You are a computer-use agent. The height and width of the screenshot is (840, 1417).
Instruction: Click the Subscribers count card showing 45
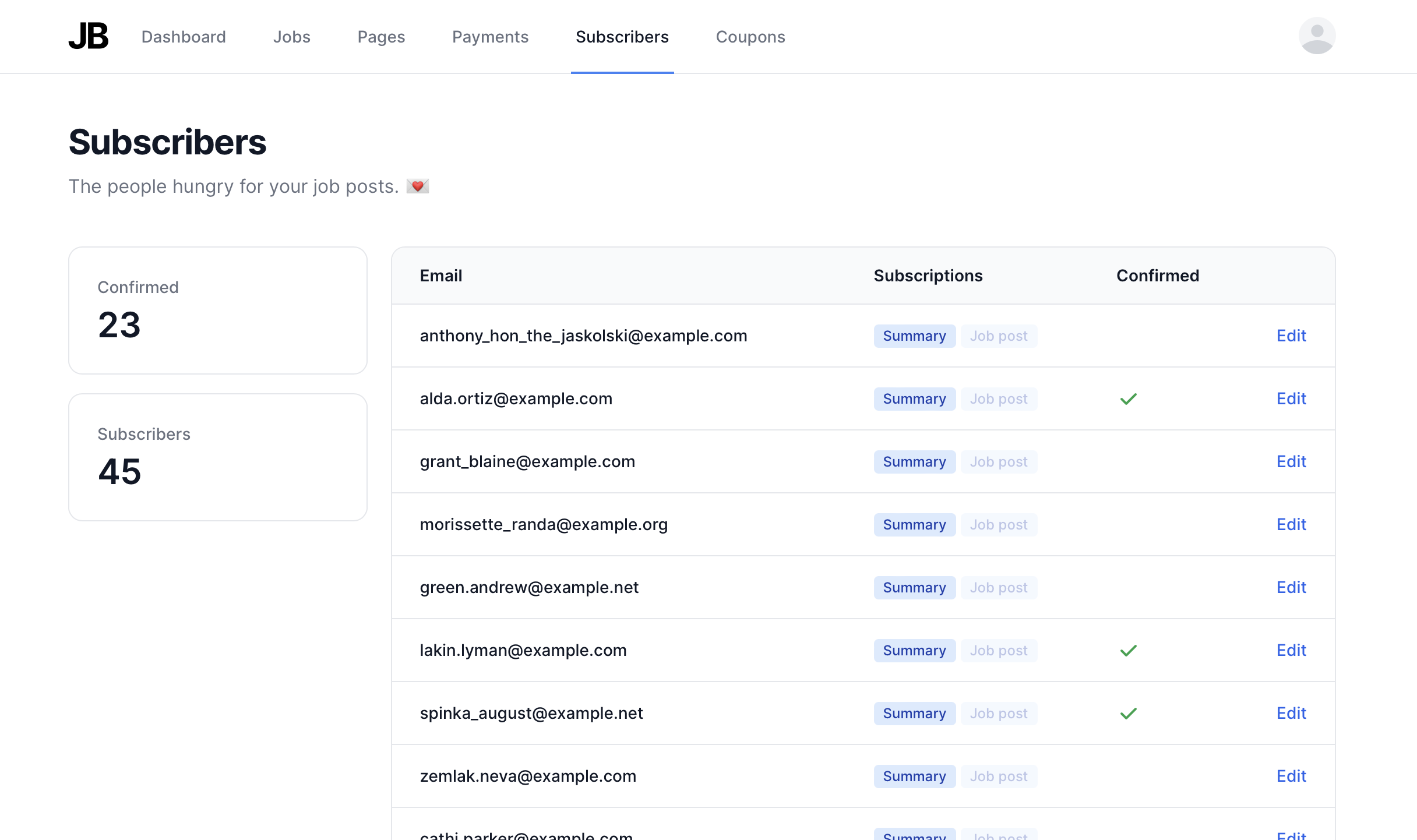(217, 457)
